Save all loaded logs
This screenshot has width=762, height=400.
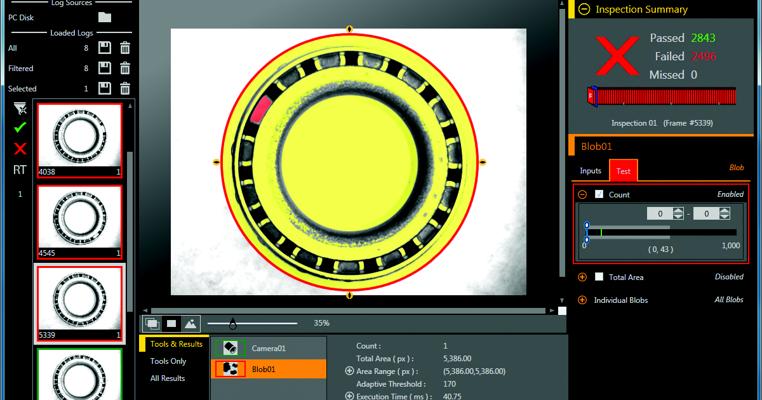coord(104,48)
